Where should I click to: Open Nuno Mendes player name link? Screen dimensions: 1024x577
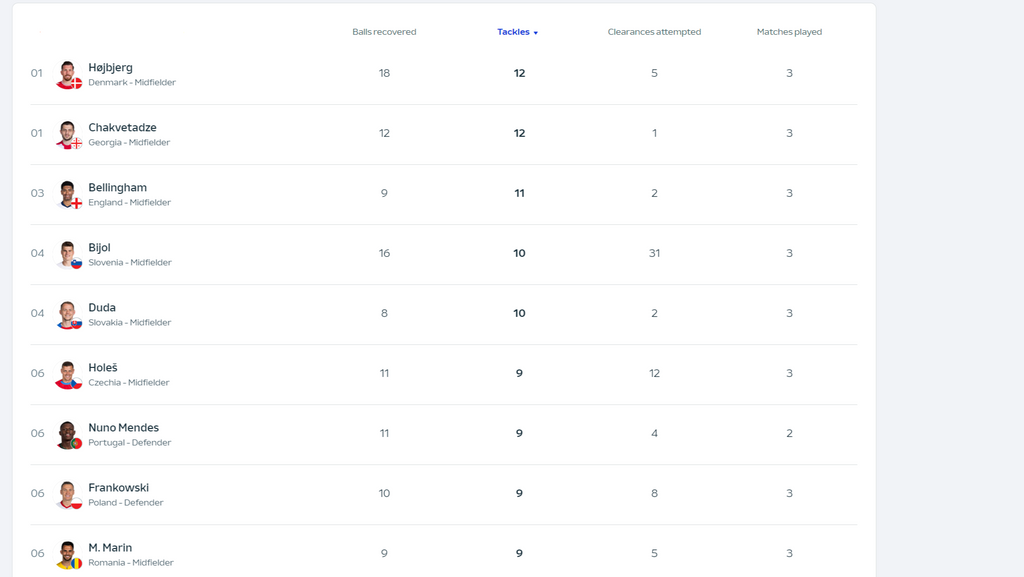click(x=123, y=427)
